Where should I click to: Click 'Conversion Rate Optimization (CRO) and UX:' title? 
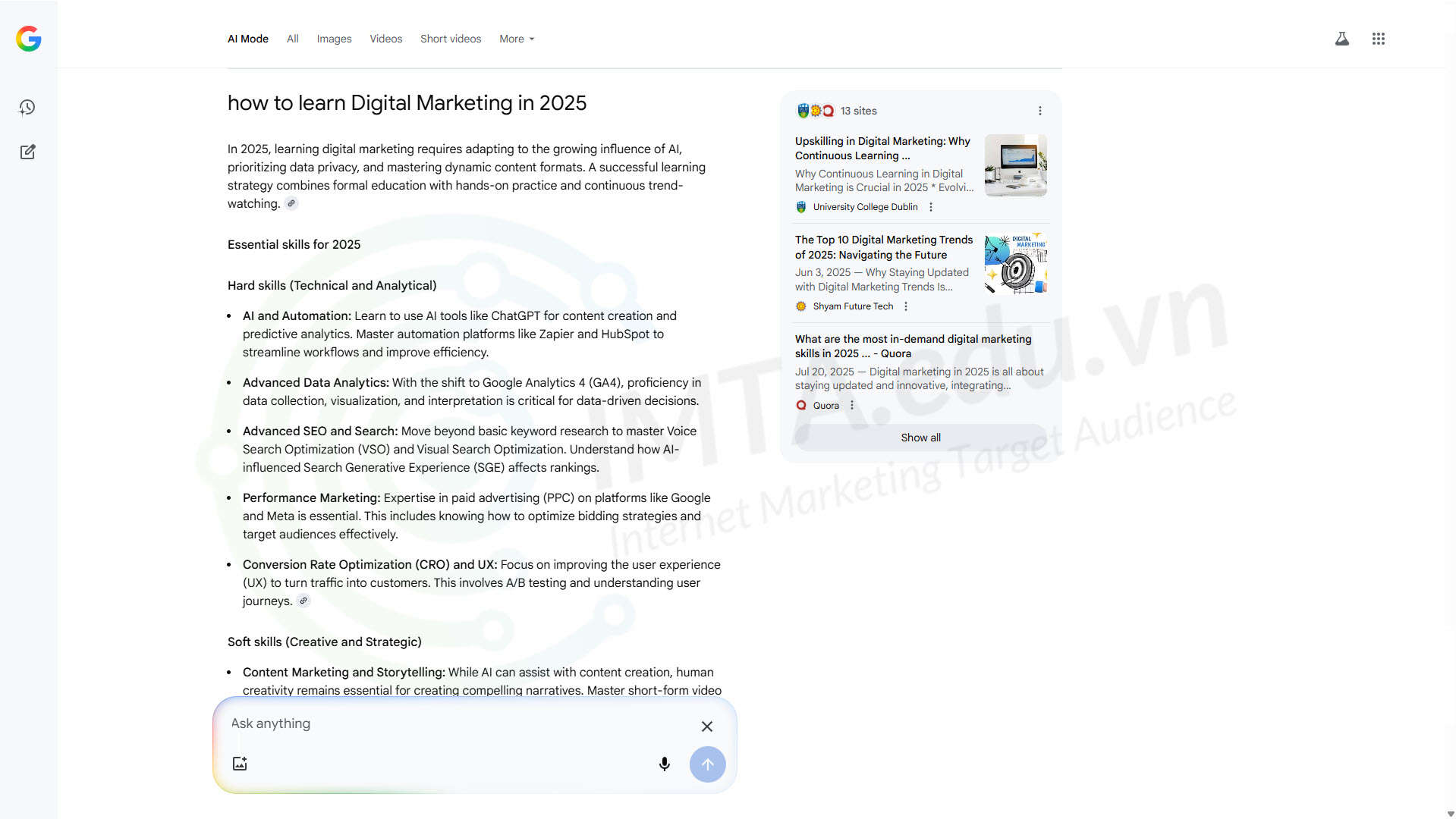[x=370, y=564]
